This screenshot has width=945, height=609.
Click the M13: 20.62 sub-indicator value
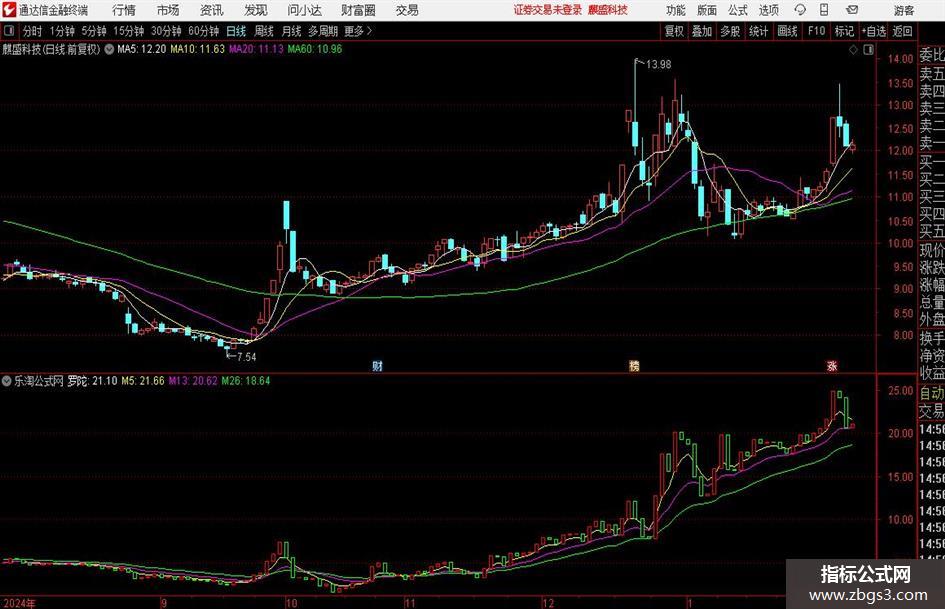(193, 380)
